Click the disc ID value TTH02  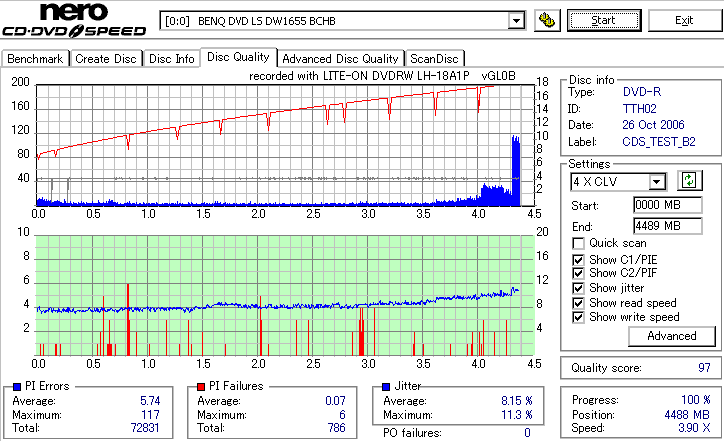pos(640,109)
